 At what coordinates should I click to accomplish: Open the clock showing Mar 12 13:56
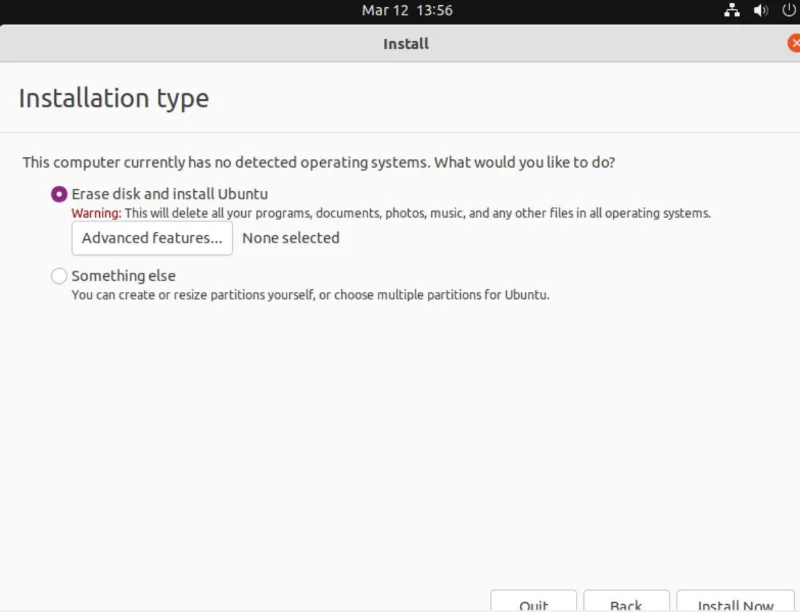pyautogui.click(x=407, y=10)
